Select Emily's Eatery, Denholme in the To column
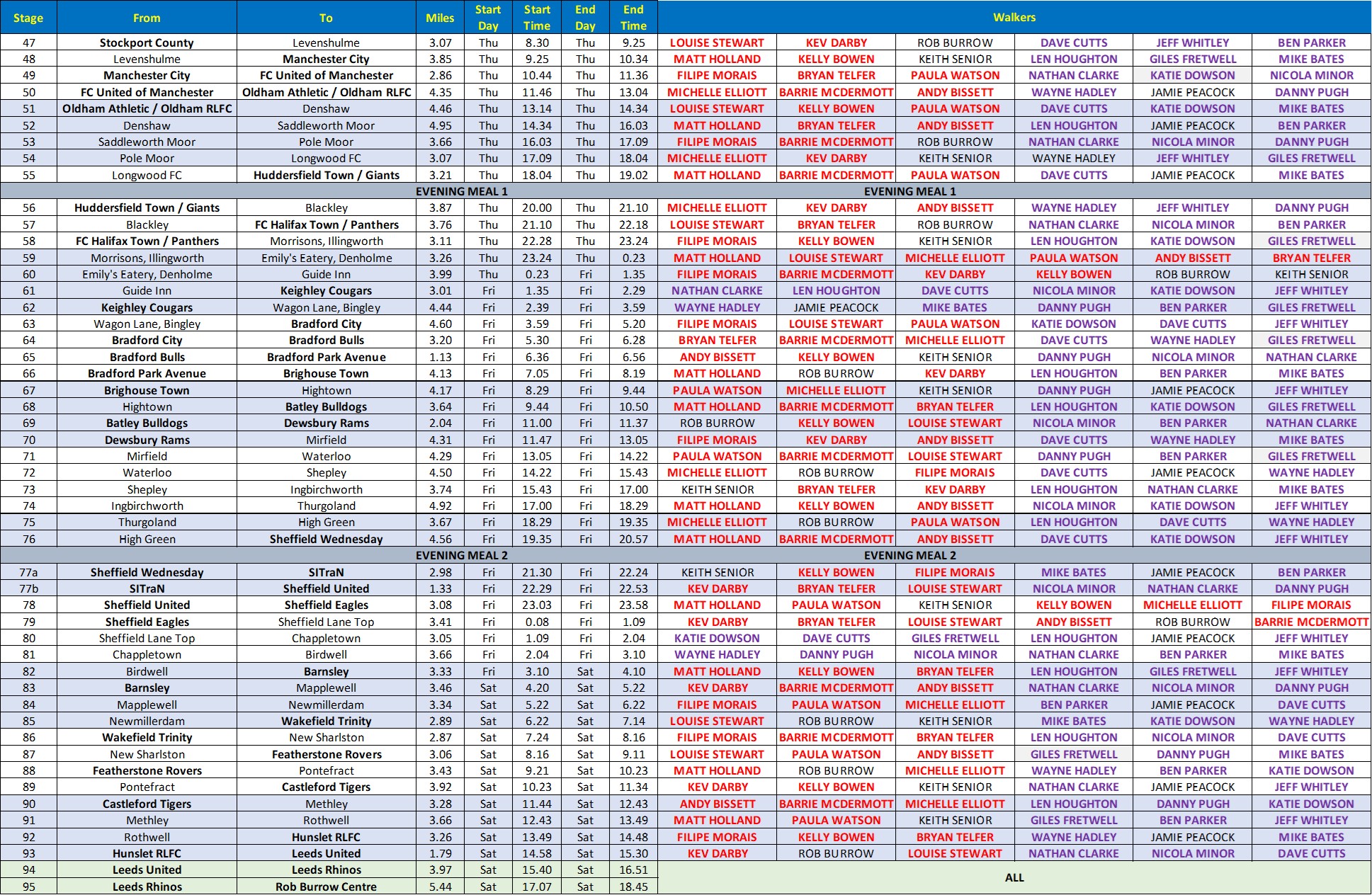Viewport: 1372px width, 895px height. pyautogui.click(x=326, y=258)
